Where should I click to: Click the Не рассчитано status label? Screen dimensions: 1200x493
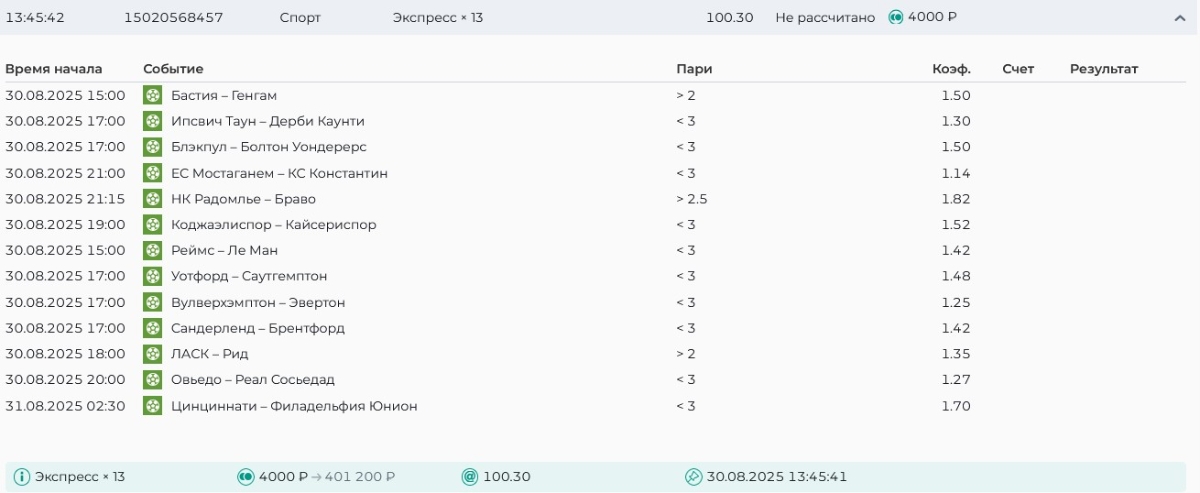[825, 18]
